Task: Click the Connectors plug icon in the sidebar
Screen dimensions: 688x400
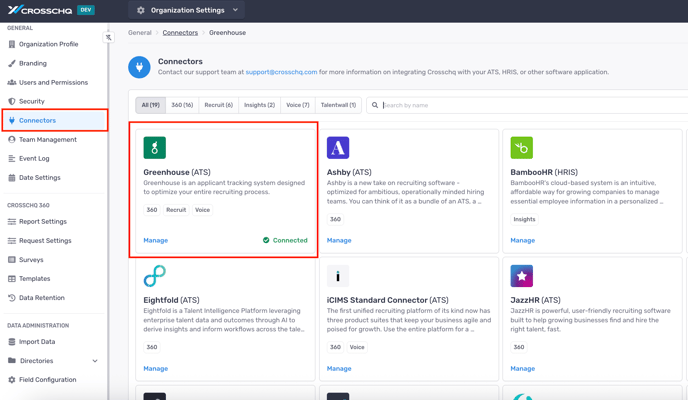Action: point(12,120)
